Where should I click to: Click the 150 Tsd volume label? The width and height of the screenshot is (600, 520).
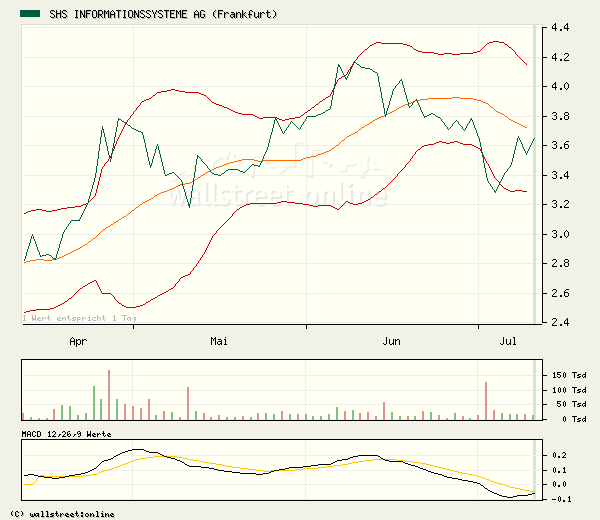coord(569,375)
